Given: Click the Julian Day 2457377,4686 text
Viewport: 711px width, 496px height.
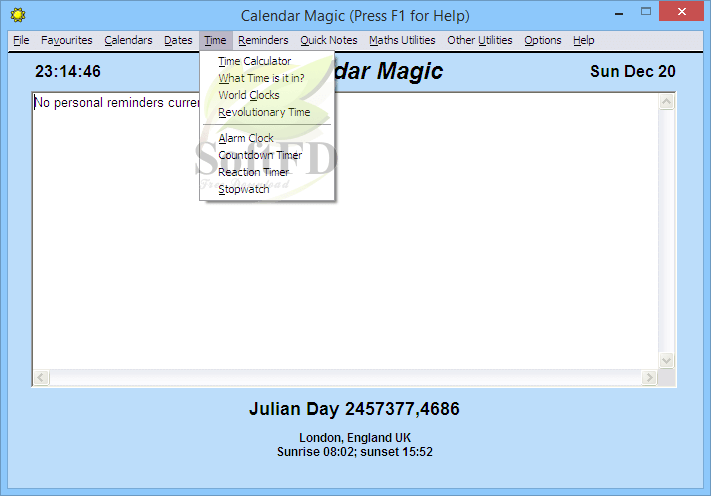Looking at the screenshot, I should pos(354,409).
